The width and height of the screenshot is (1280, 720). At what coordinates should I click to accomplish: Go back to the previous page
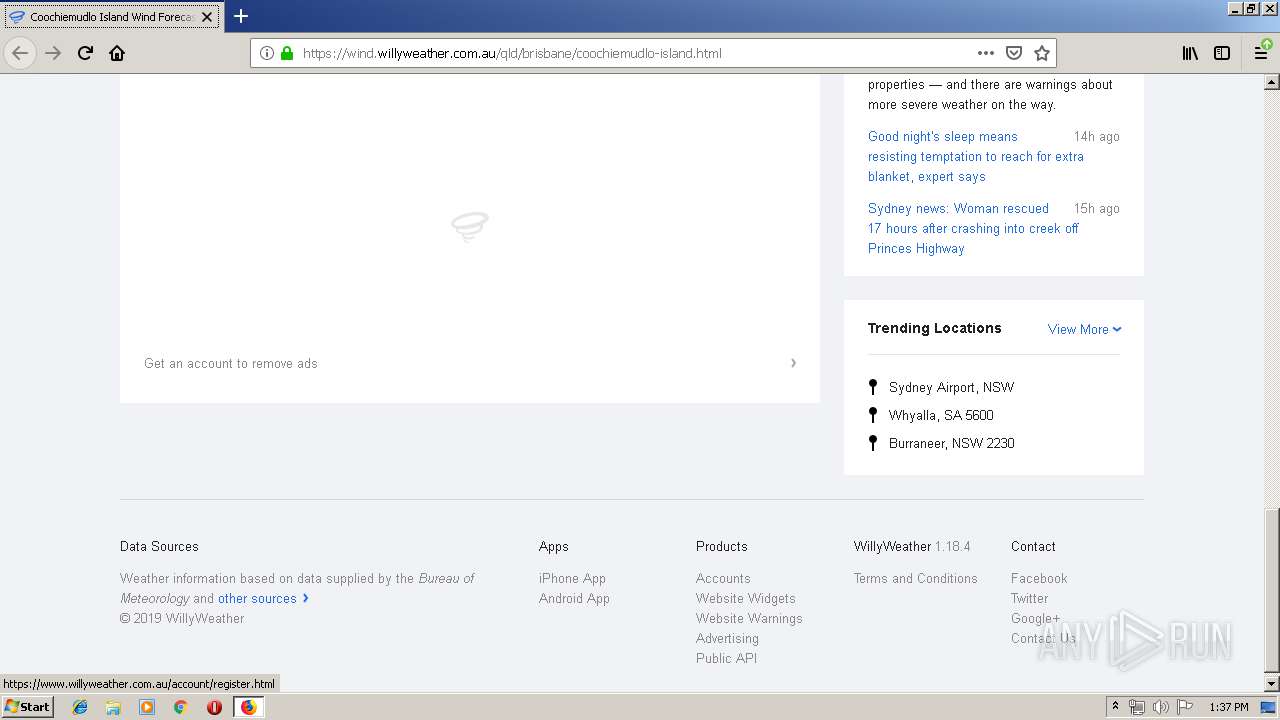point(20,53)
